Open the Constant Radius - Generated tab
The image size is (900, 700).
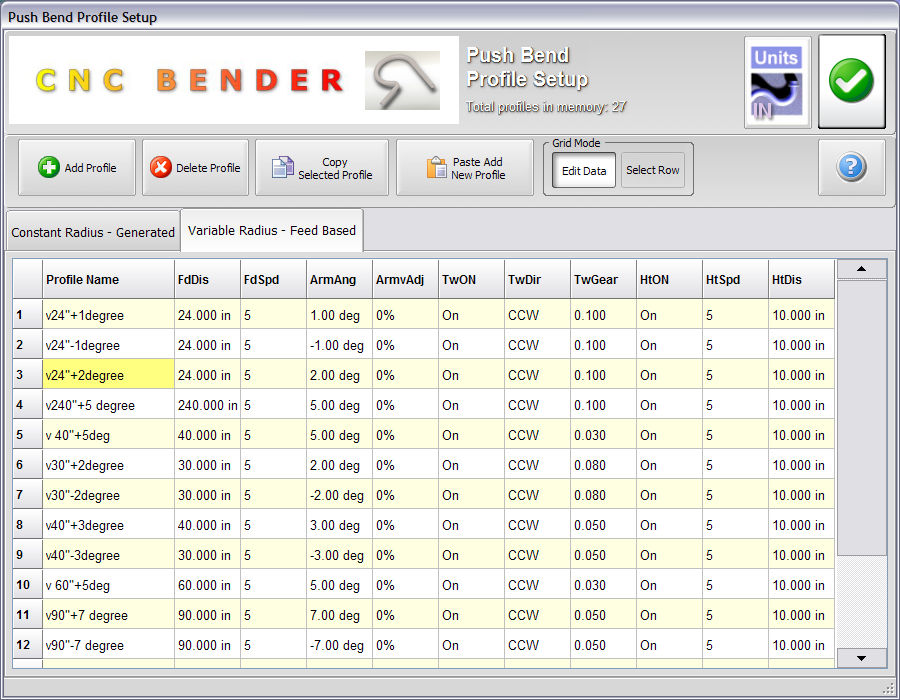point(93,232)
